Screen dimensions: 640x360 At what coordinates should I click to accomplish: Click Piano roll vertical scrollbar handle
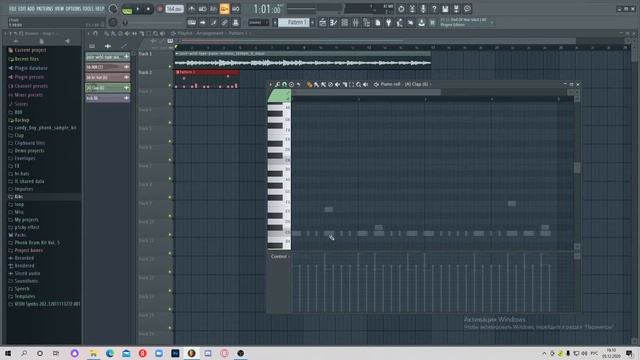(577, 167)
